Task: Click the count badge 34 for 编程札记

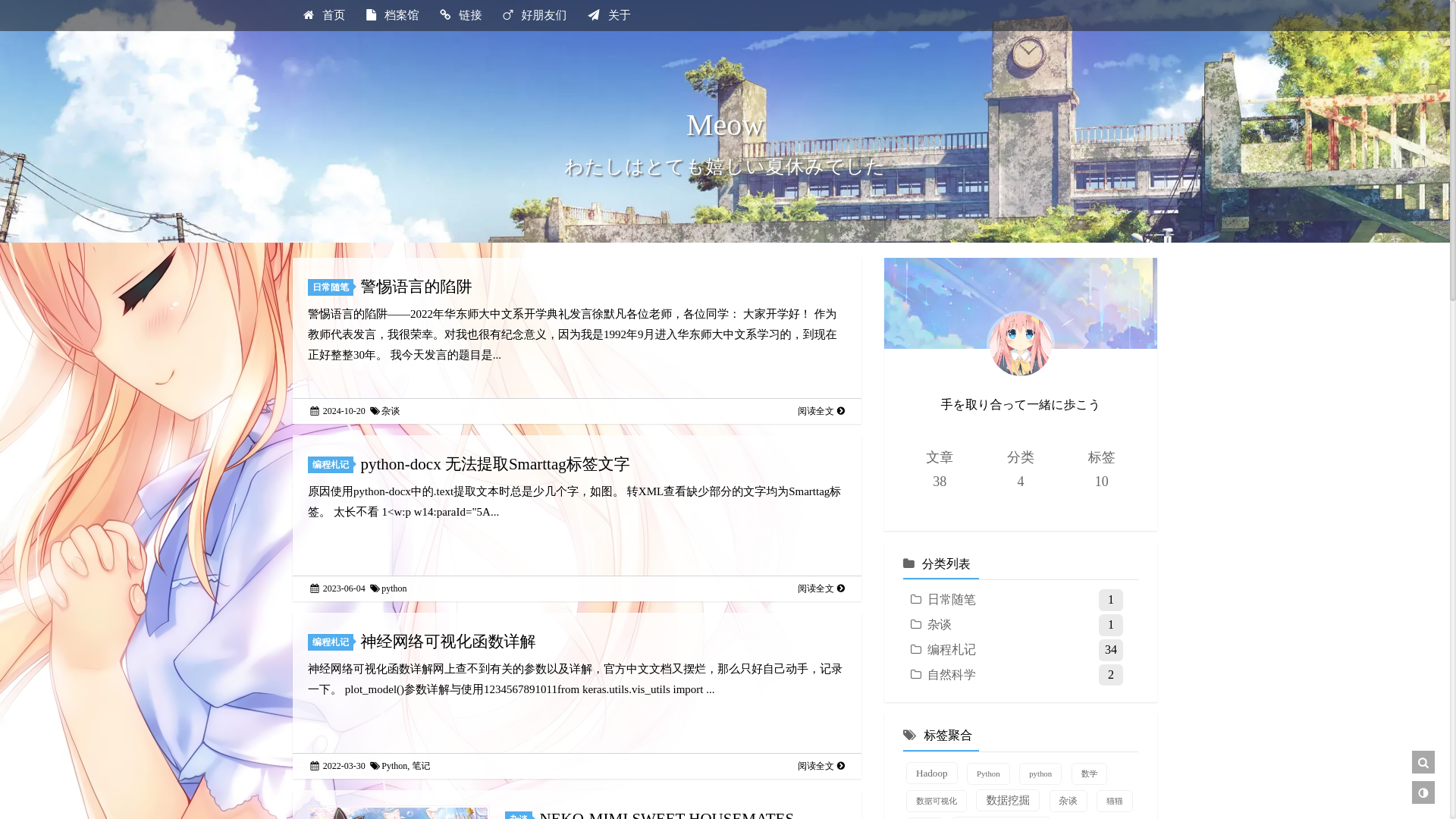Action: point(1111,650)
